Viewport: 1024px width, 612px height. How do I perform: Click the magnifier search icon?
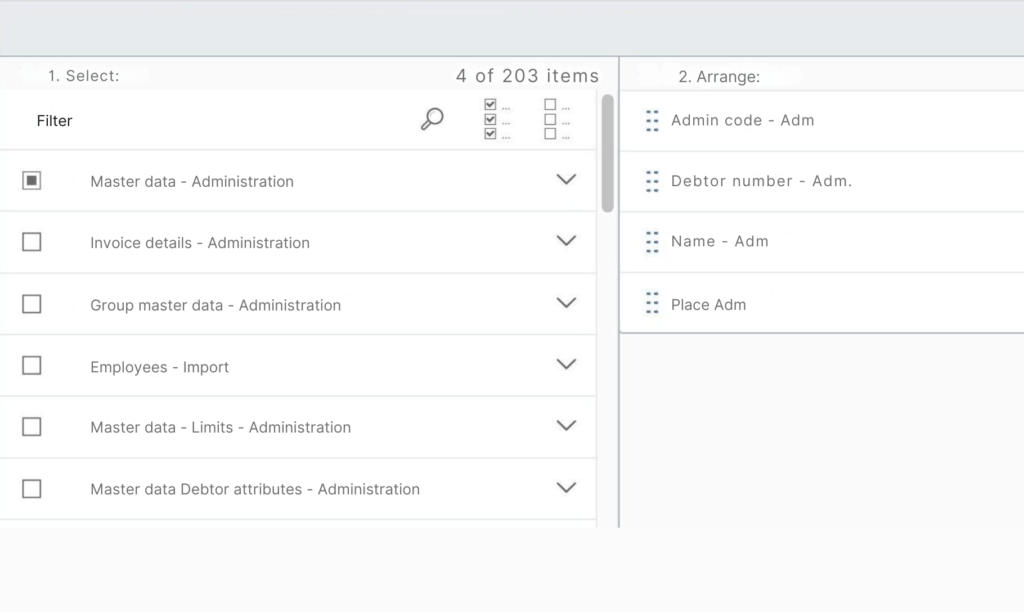coord(432,120)
